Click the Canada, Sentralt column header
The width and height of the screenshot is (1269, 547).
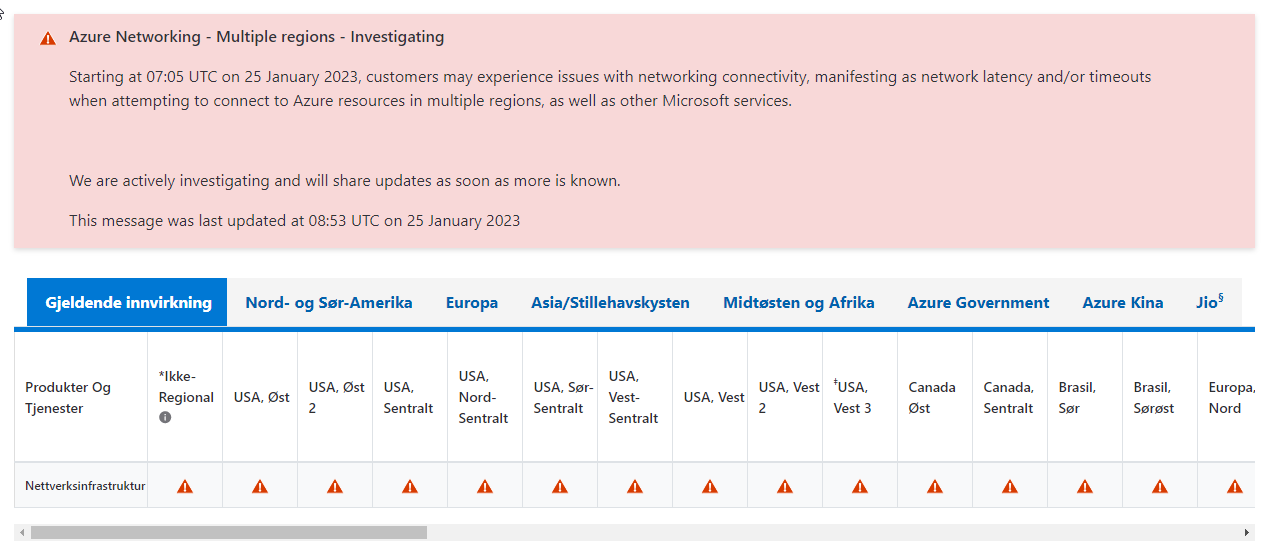(1008, 397)
